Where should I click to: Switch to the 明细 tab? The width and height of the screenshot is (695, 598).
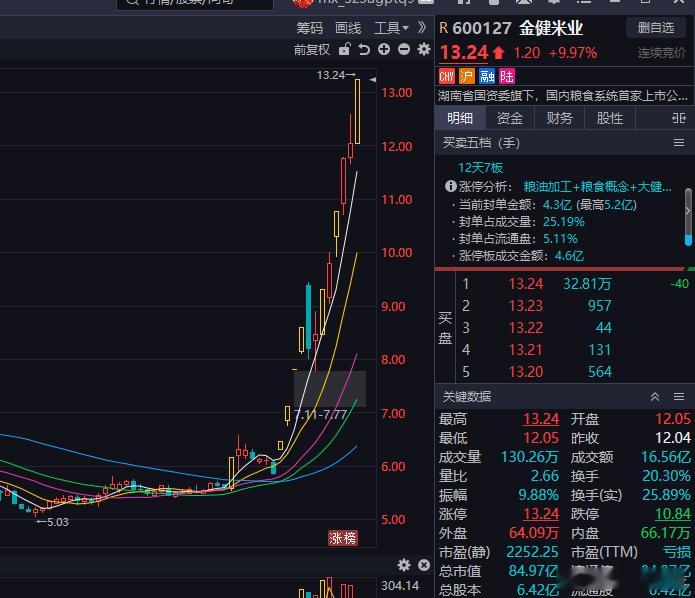[x=460, y=118]
